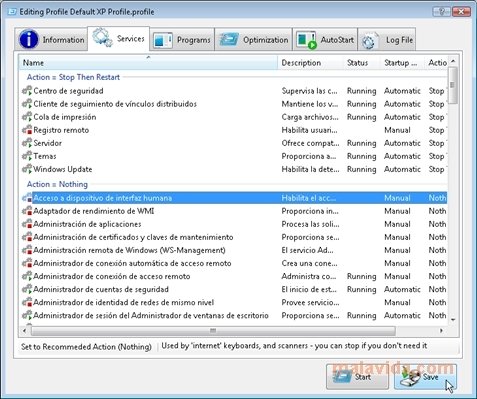Viewport: 477px width, 399px height.
Task: Click the vertical scrollbar up arrow
Action: point(453,61)
